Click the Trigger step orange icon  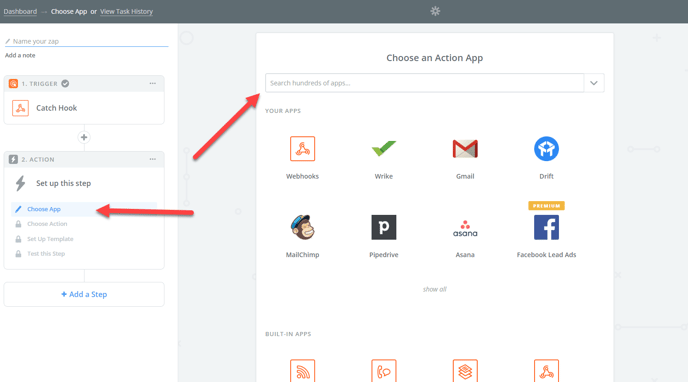pyautogui.click(x=13, y=83)
